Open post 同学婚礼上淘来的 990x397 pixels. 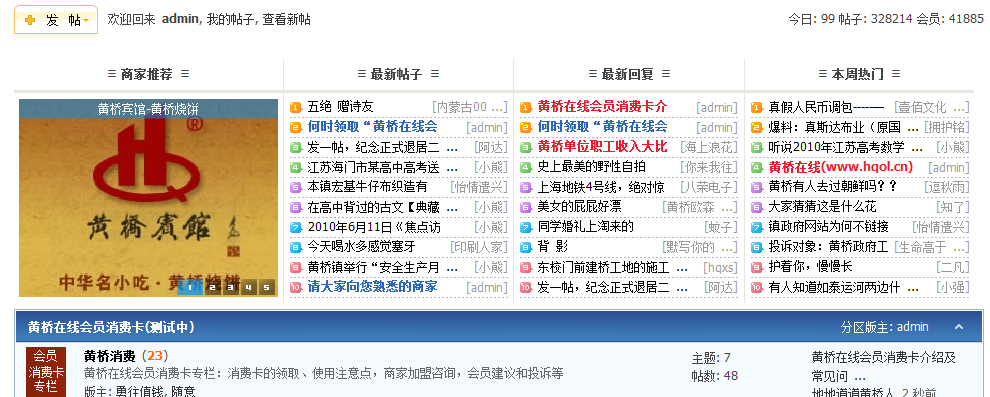click(585, 226)
